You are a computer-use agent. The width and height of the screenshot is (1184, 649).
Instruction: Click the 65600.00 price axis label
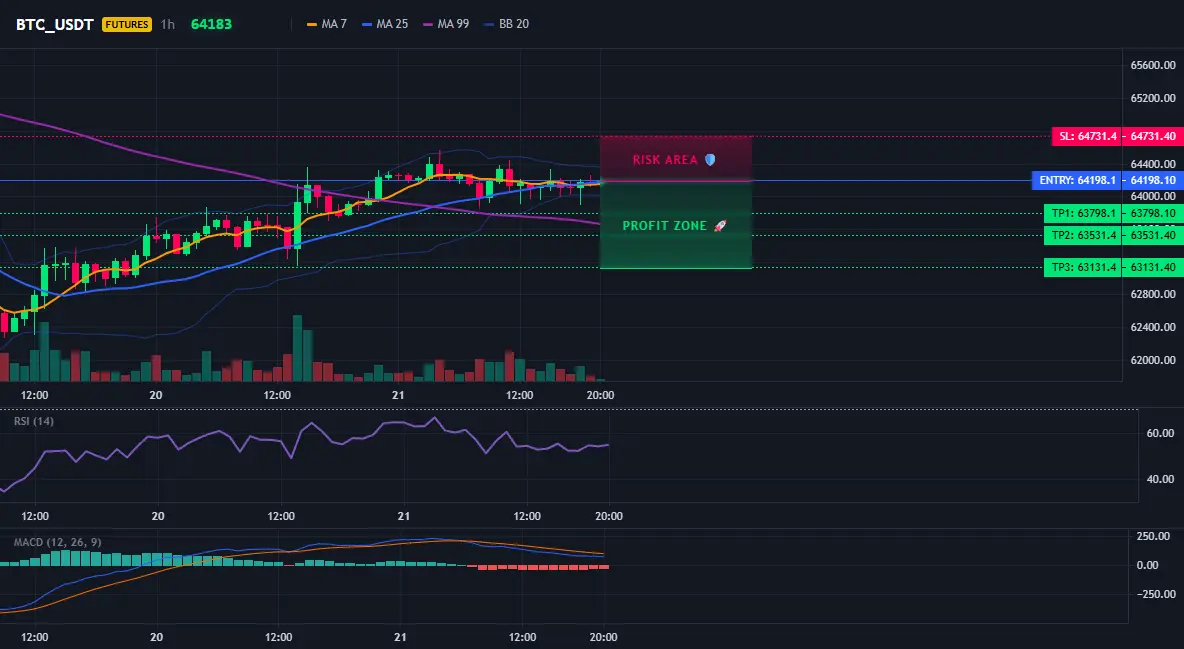[1153, 65]
